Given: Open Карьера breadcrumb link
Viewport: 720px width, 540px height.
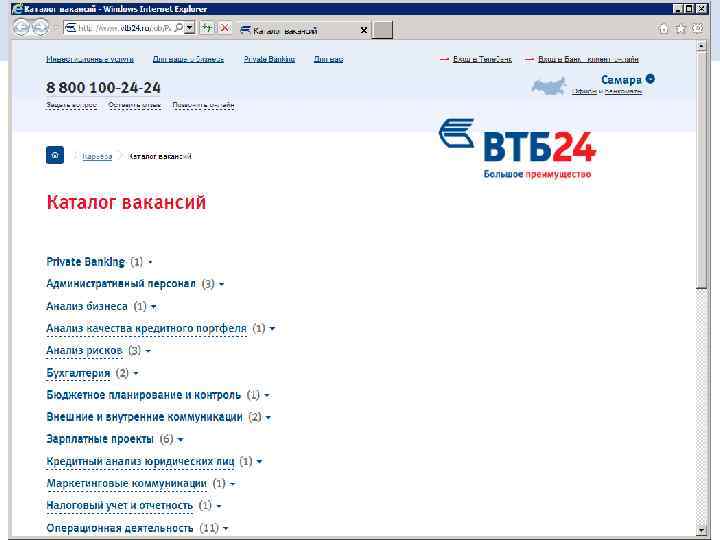Looking at the screenshot, I should pos(97,157).
